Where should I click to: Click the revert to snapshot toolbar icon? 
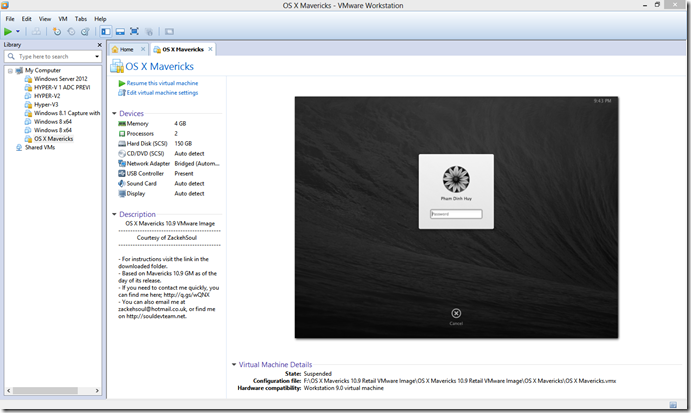(71, 31)
